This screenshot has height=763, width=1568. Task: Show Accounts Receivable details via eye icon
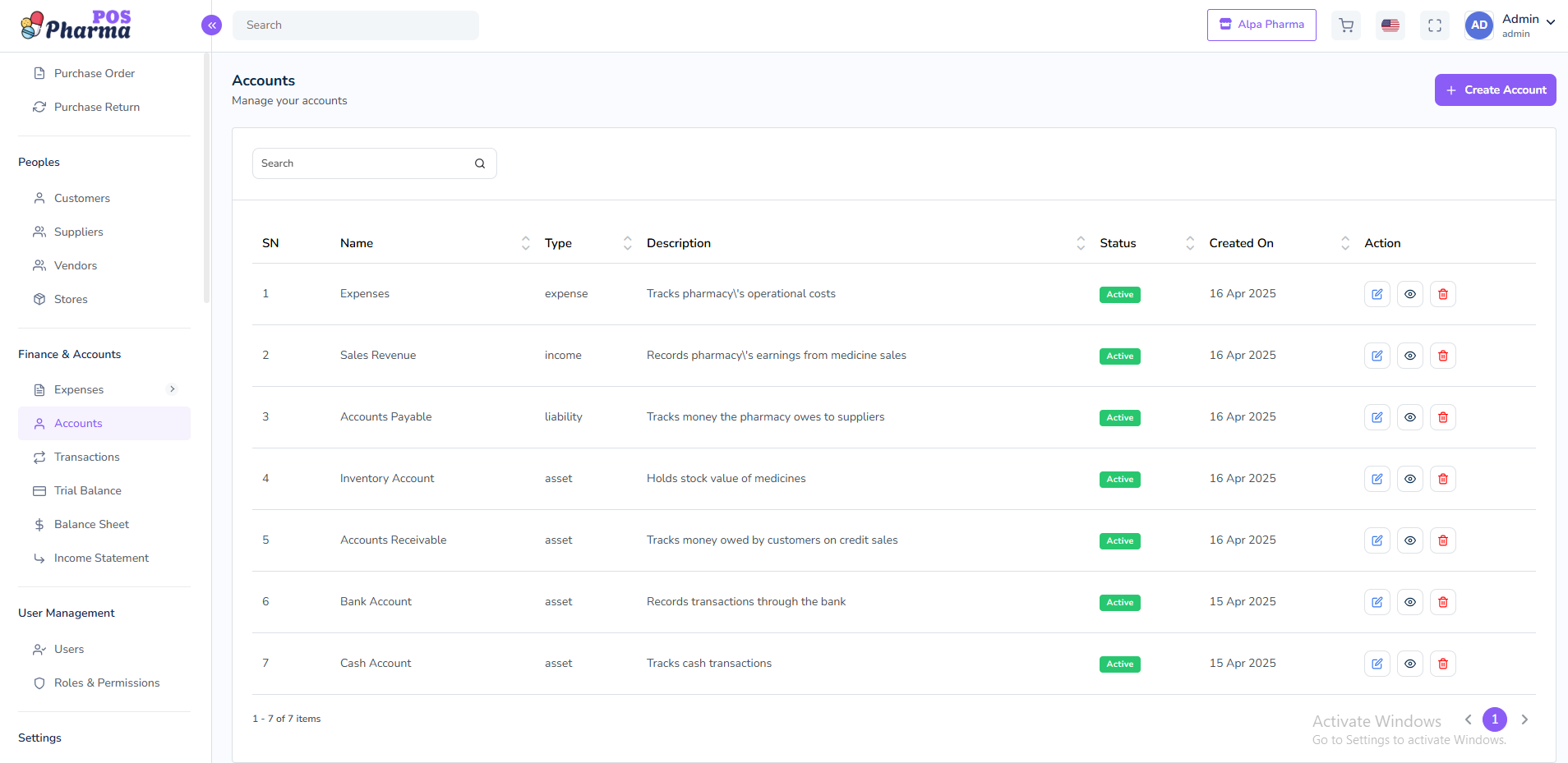[1409, 540]
